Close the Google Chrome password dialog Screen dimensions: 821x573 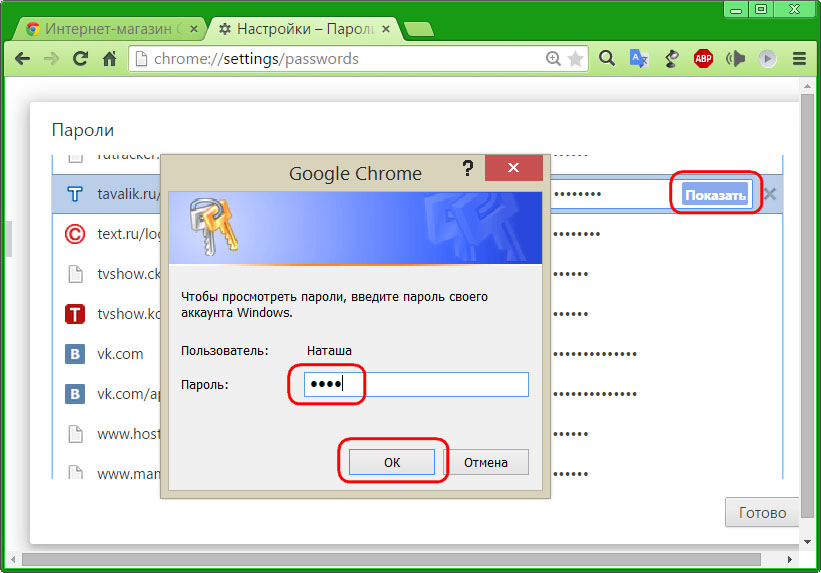click(513, 168)
